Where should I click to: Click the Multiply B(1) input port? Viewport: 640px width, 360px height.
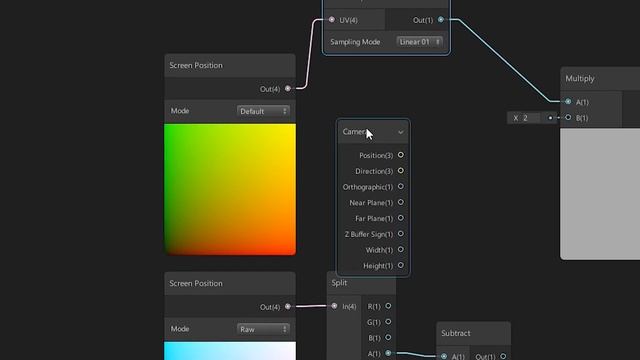point(568,118)
